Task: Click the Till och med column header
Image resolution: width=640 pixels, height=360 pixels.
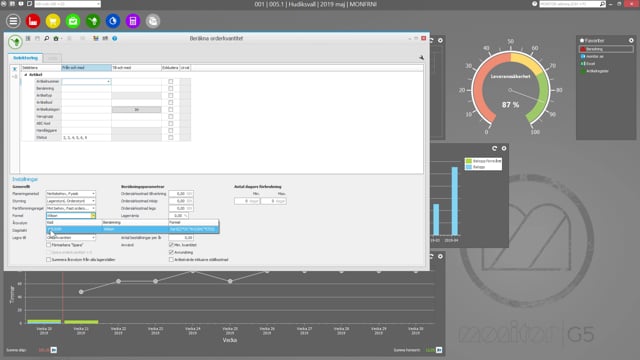Action: point(136,68)
